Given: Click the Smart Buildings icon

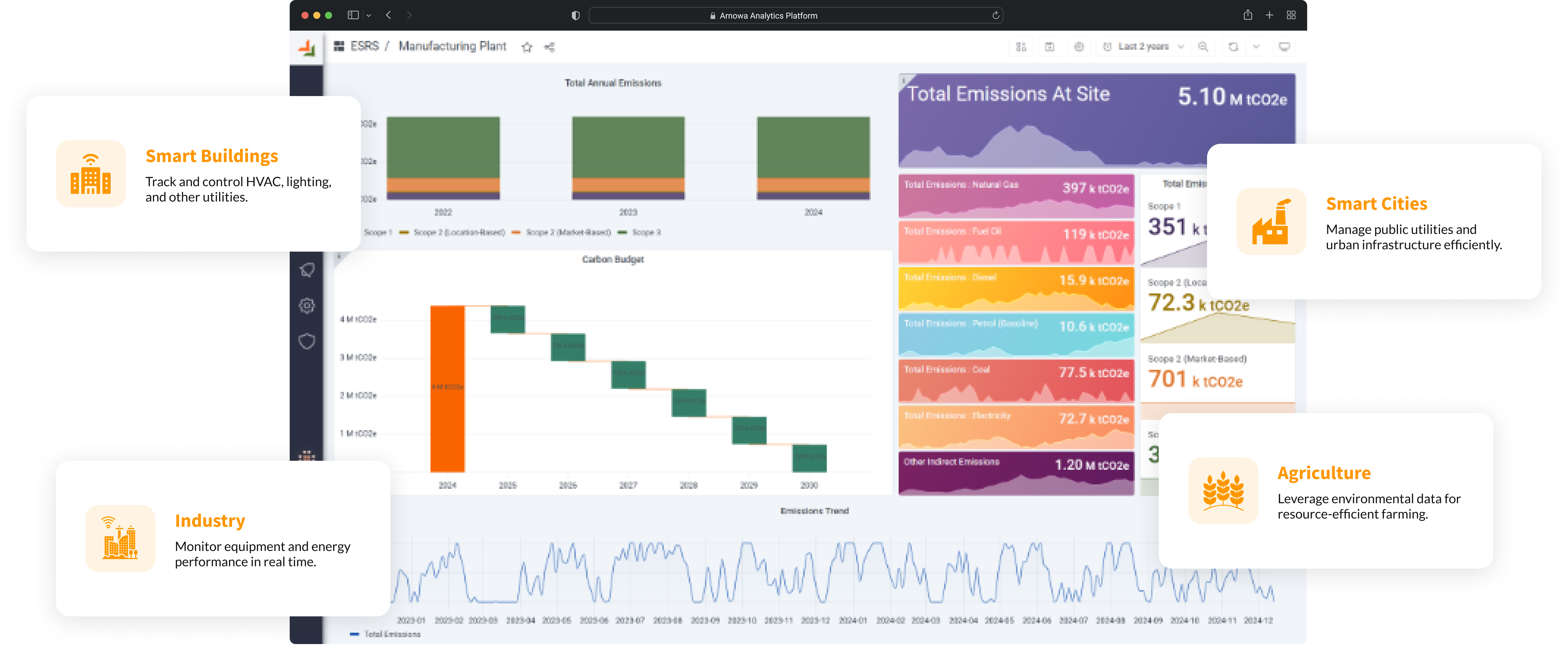Looking at the screenshot, I should [91, 174].
